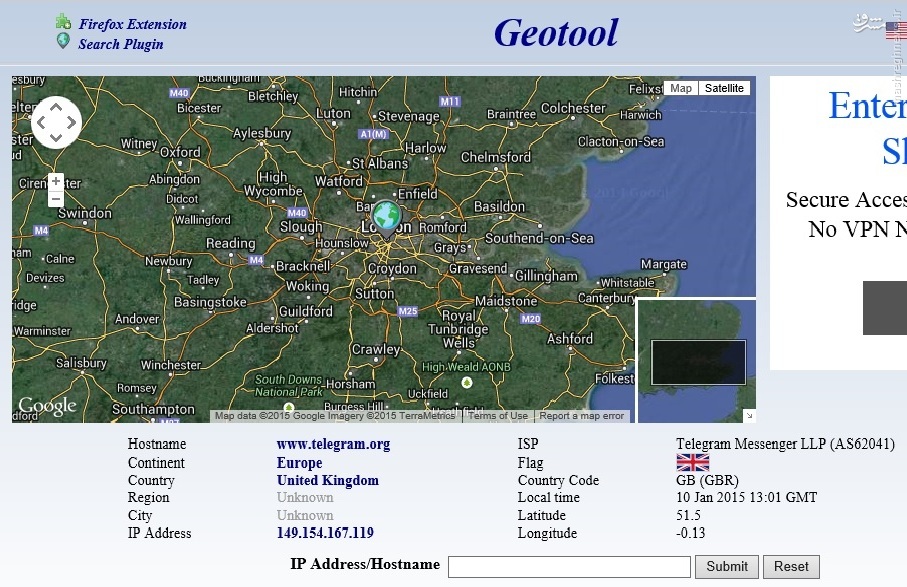
Task: Click the M25 motorway label on map
Action: [407, 311]
